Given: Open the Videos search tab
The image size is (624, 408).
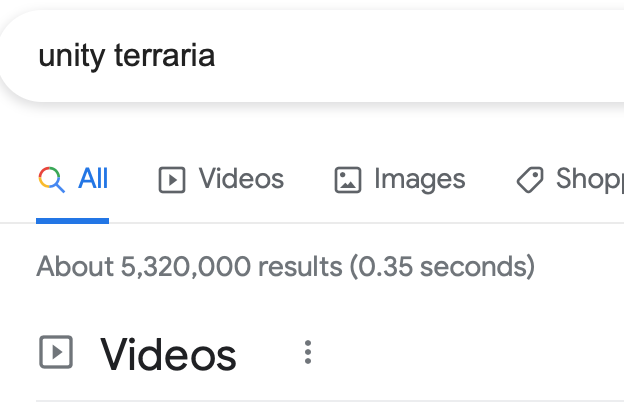Looking at the screenshot, I should pyautogui.click(x=240, y=180).
